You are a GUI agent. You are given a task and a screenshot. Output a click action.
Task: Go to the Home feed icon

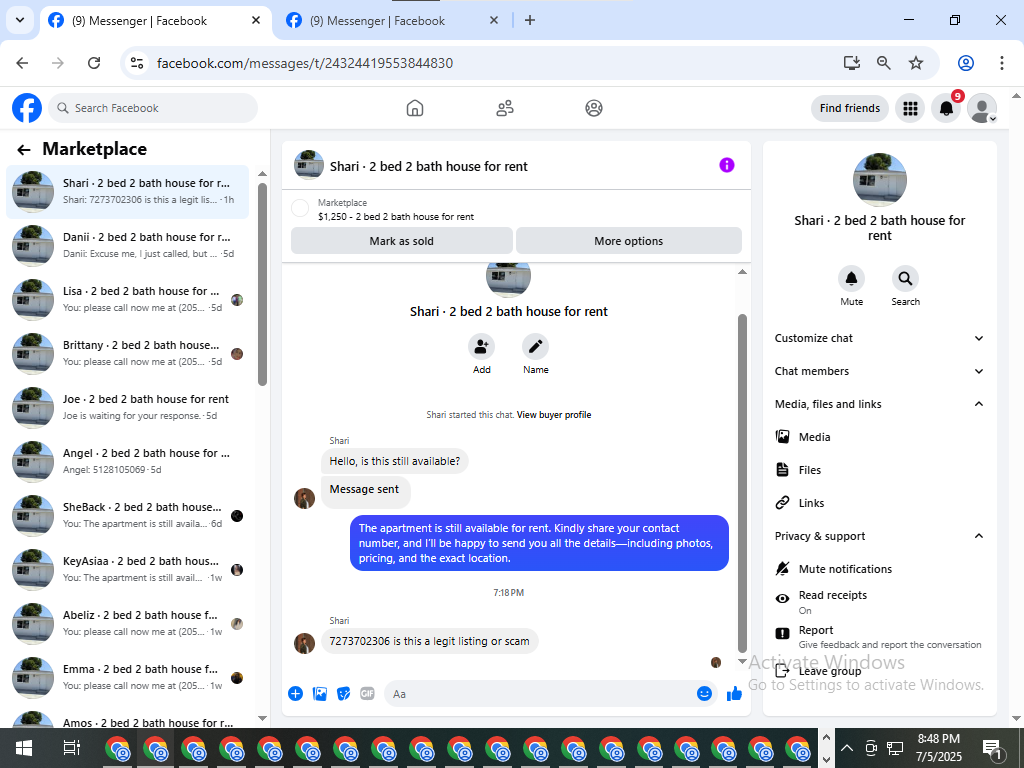(415, 108)
